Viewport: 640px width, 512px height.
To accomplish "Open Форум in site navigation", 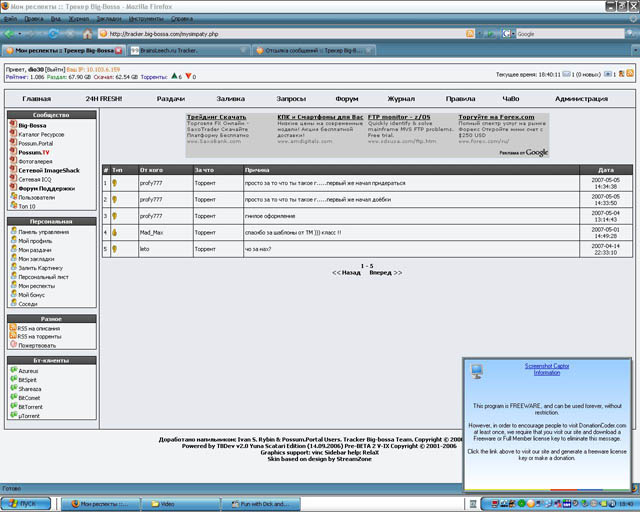I will pos(347,99).
